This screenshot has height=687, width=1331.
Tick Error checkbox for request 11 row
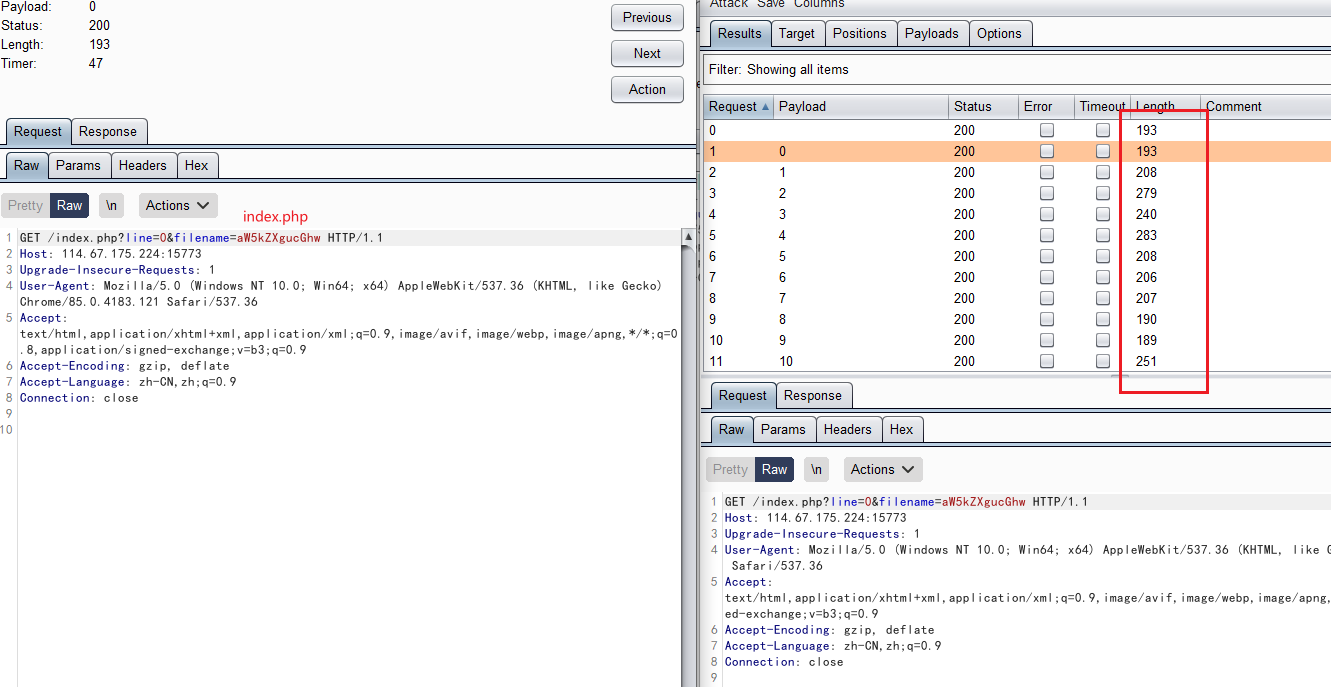1047,361
